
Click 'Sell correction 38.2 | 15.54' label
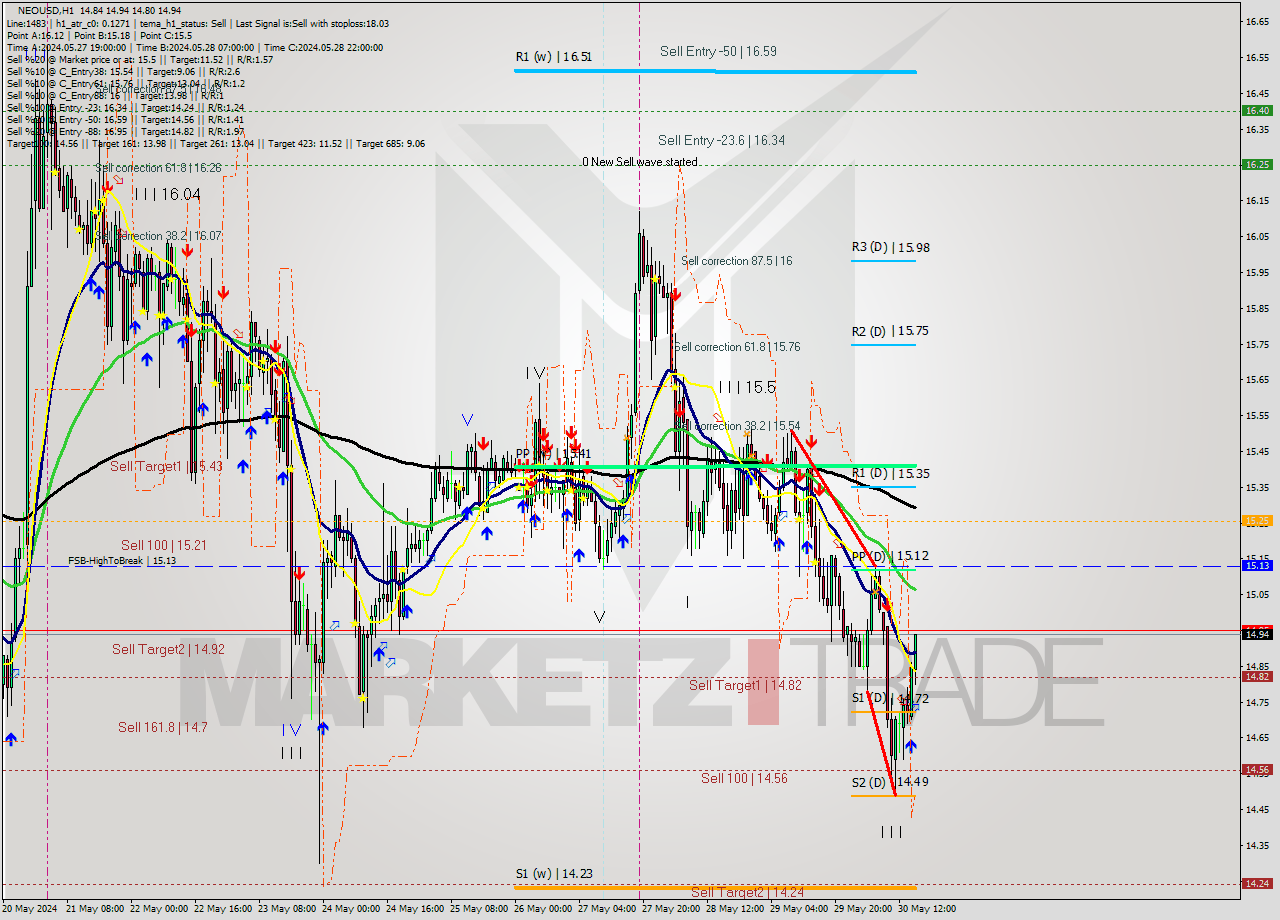click(x=737, y=426)
